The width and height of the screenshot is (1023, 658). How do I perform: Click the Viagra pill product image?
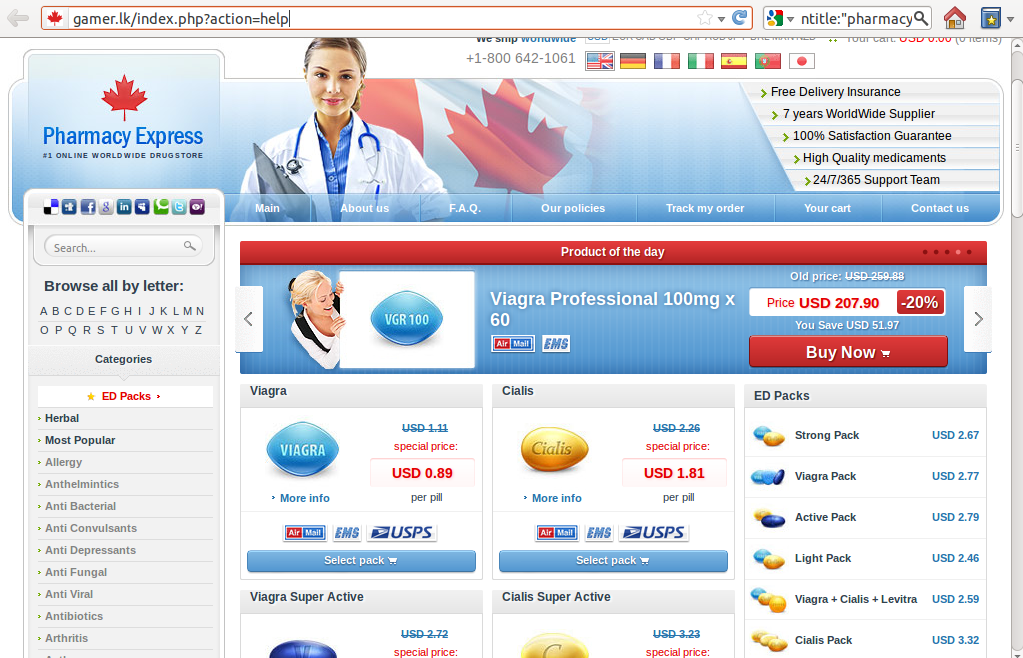pos(303,449)
